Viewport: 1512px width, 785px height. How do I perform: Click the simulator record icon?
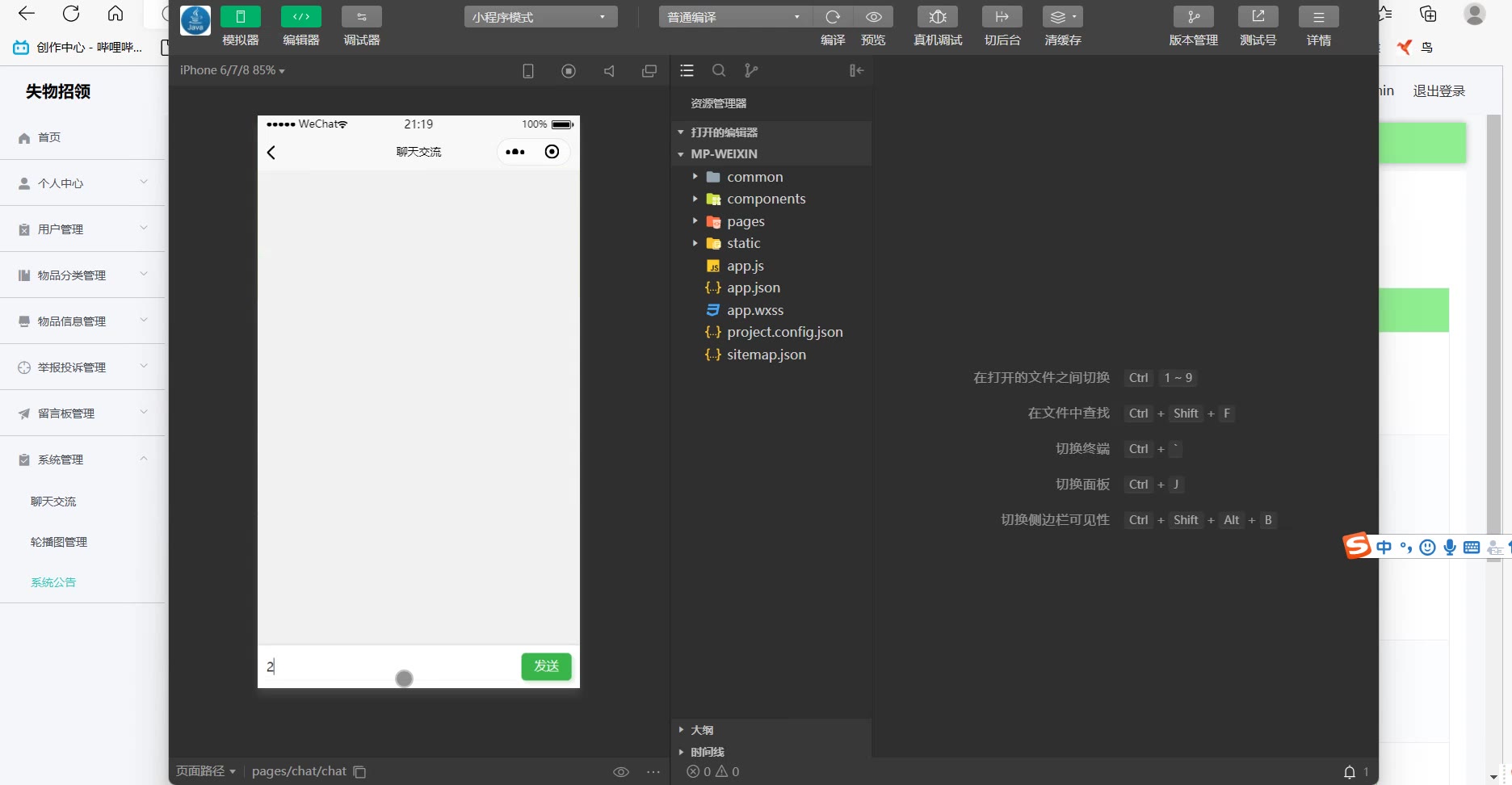coord(569,71)
